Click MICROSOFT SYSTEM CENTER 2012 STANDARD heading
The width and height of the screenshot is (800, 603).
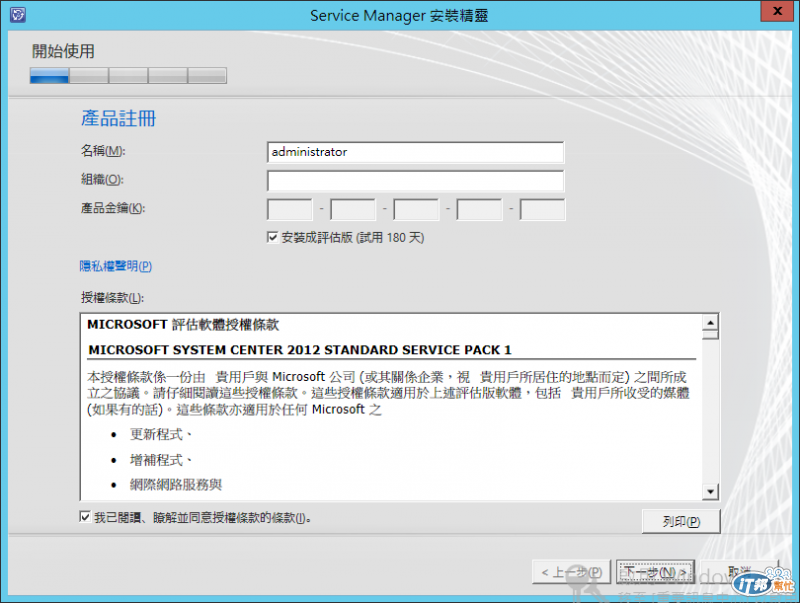coord(299,350)
